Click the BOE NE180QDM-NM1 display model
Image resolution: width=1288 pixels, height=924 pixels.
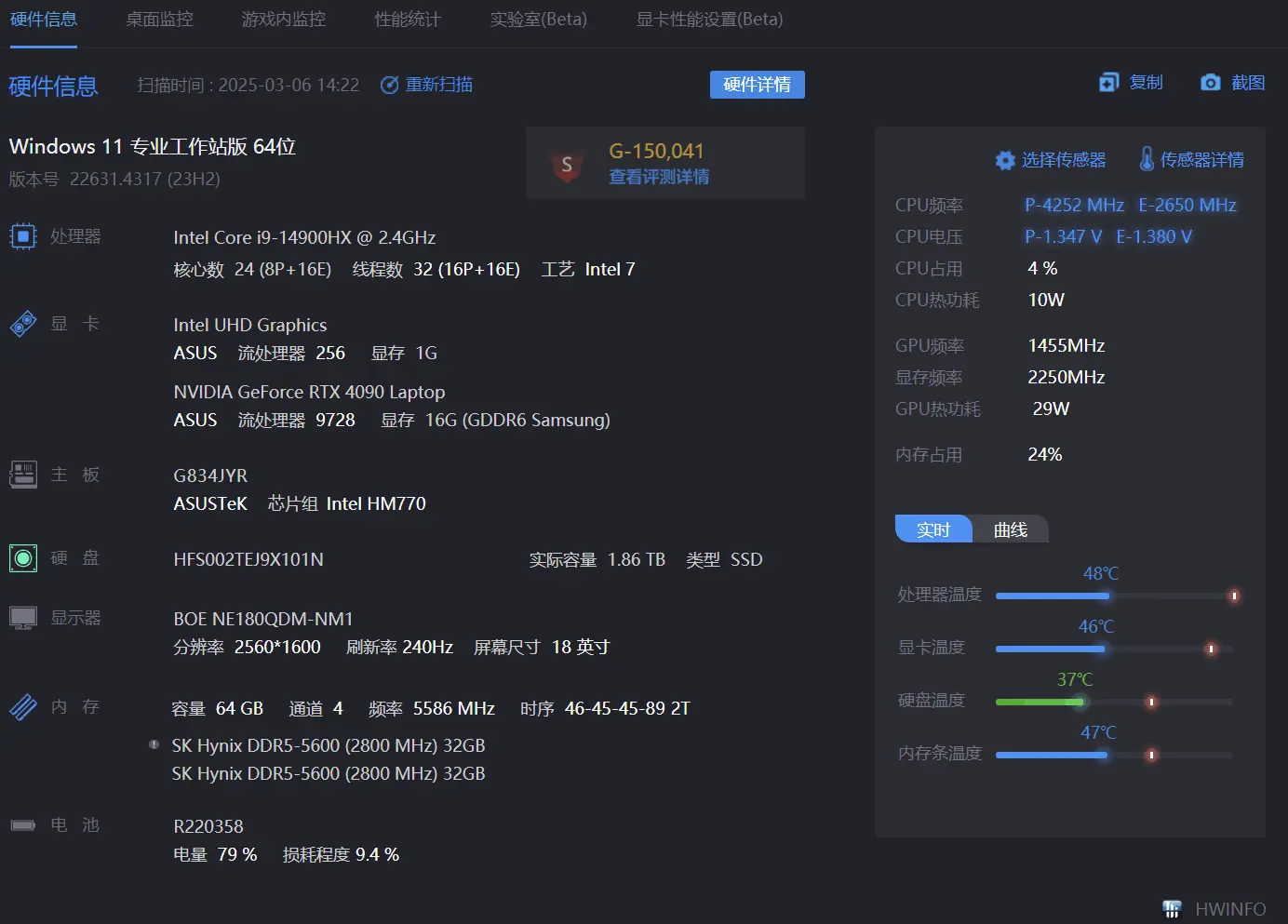[x=263, y=619]
